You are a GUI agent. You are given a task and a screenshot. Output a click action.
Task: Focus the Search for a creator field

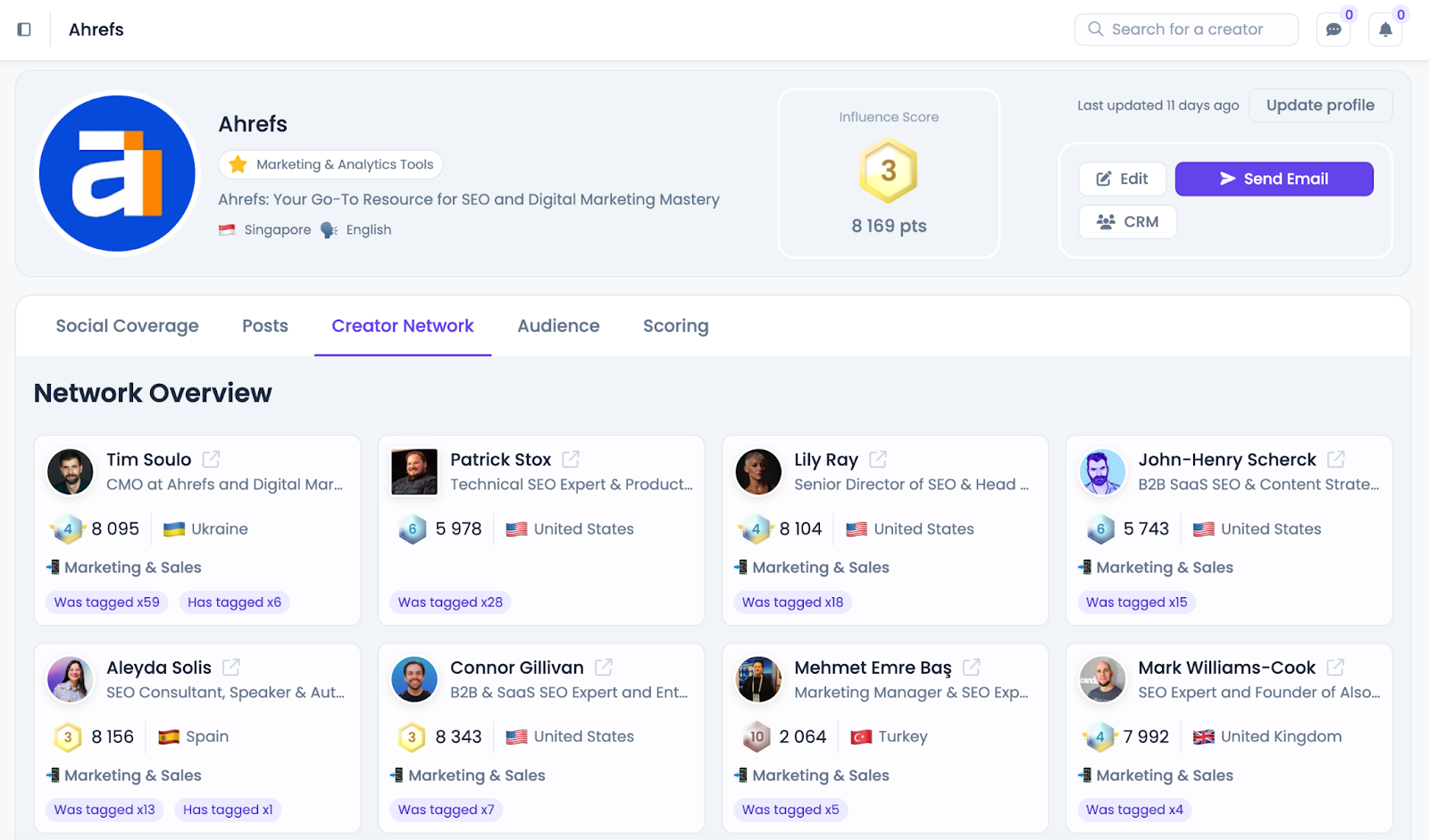(x=1186, y=29)
